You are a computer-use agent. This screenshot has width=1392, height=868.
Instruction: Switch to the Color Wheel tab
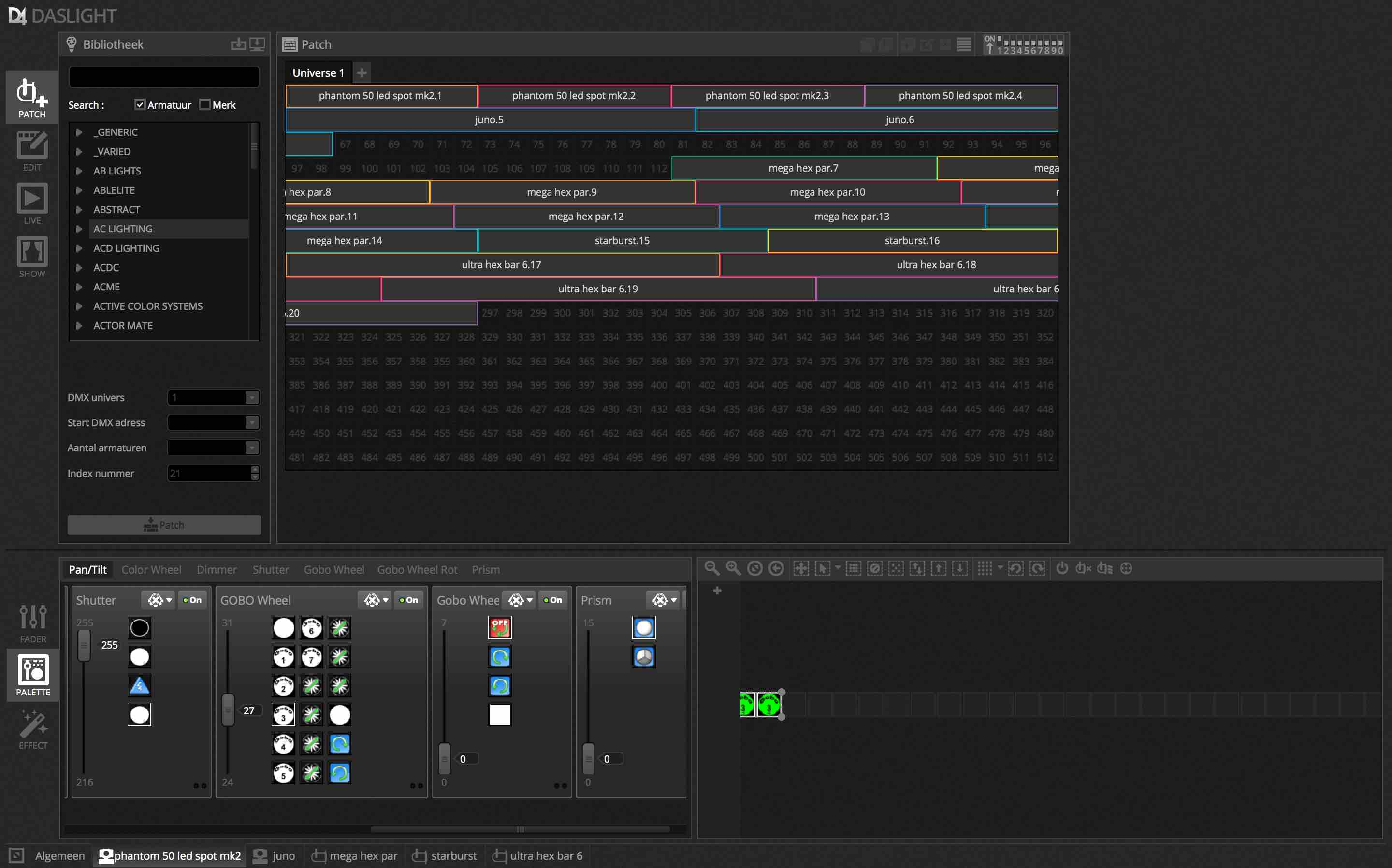tap(152, 569)
